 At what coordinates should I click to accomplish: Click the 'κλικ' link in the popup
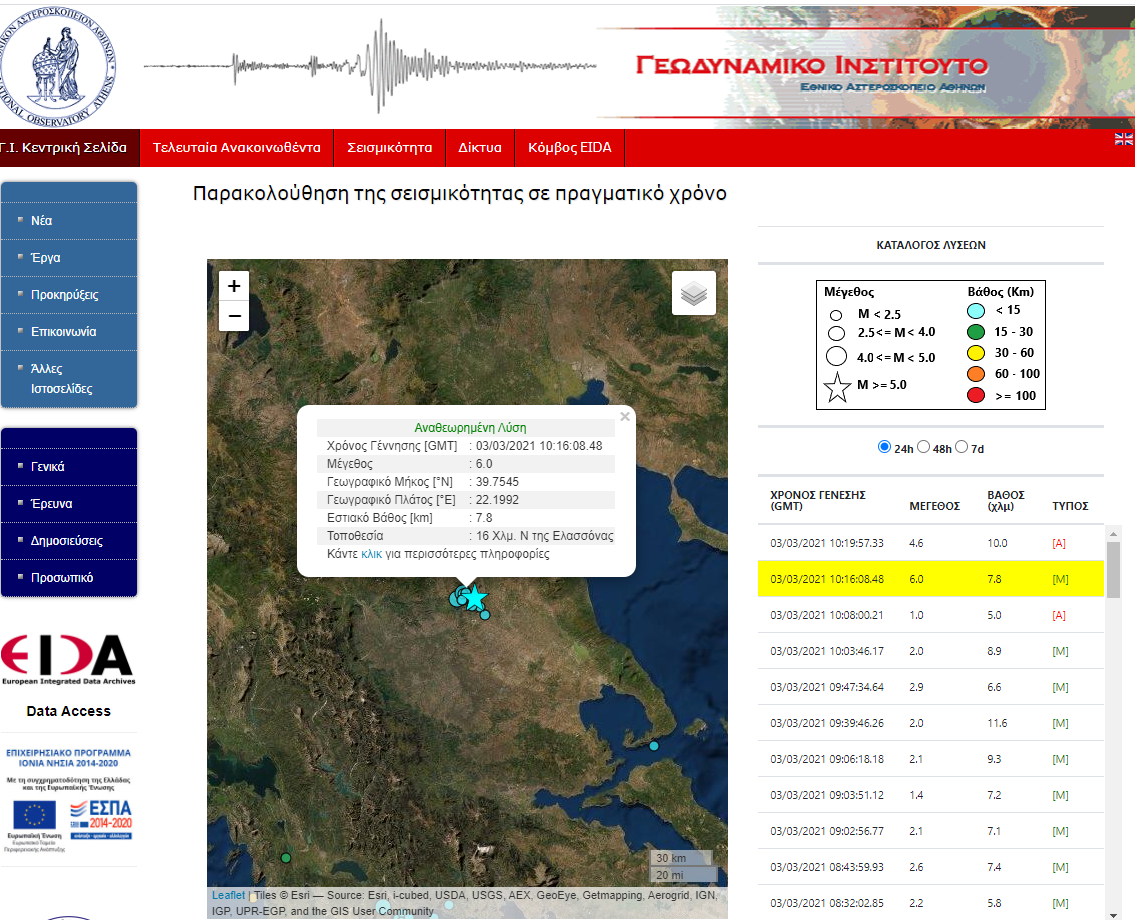(371, 554)
